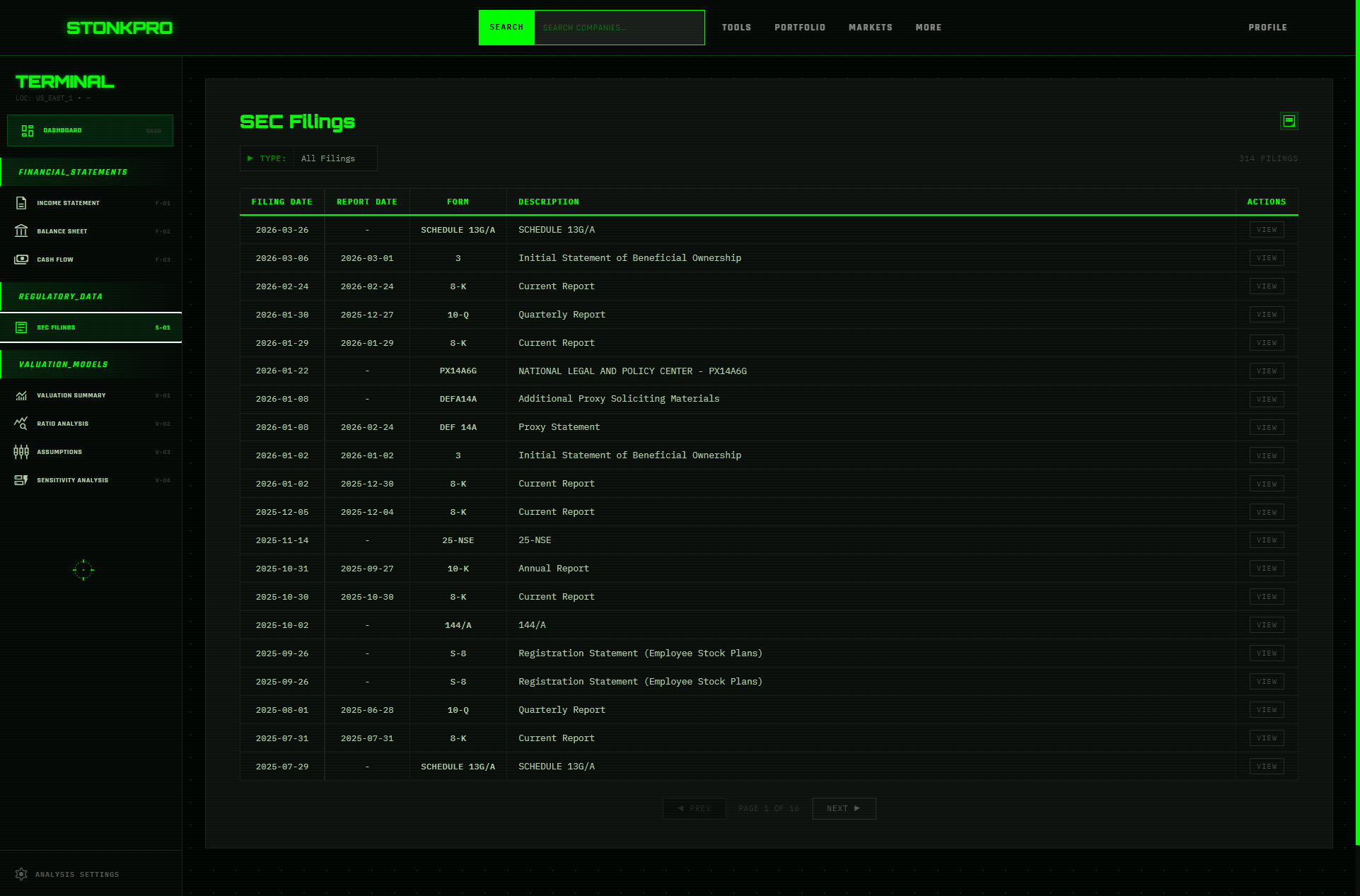Click the Income Statement document icon

pos(21,203)
